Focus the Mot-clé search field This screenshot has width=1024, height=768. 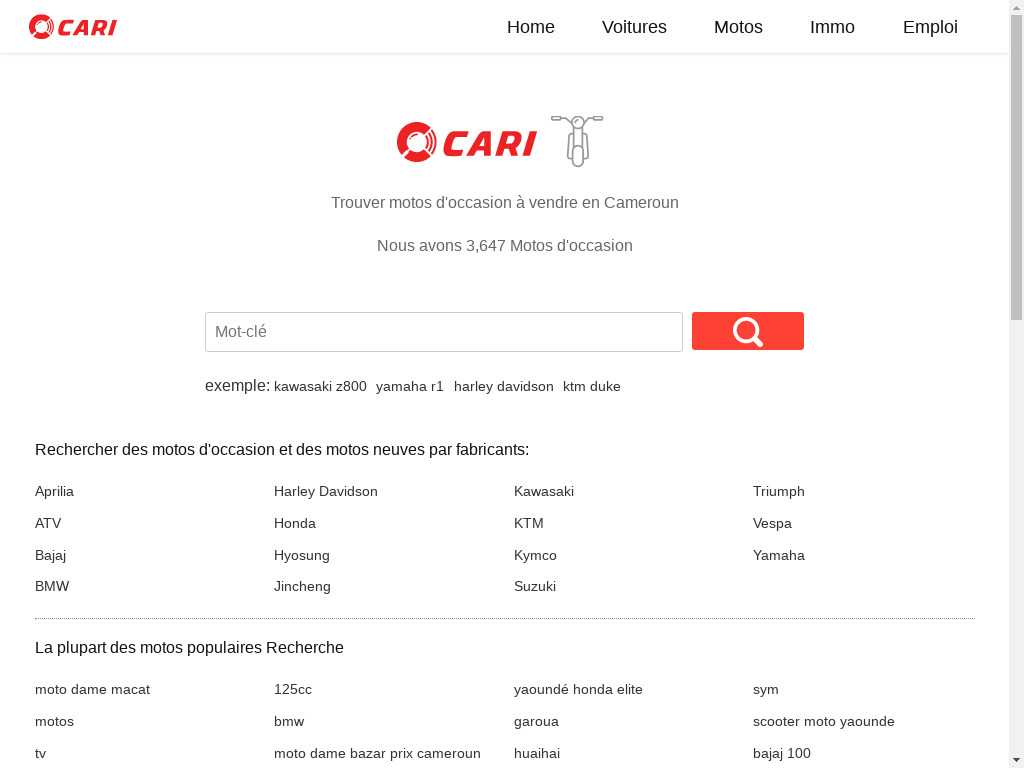(x=444, y=332)
